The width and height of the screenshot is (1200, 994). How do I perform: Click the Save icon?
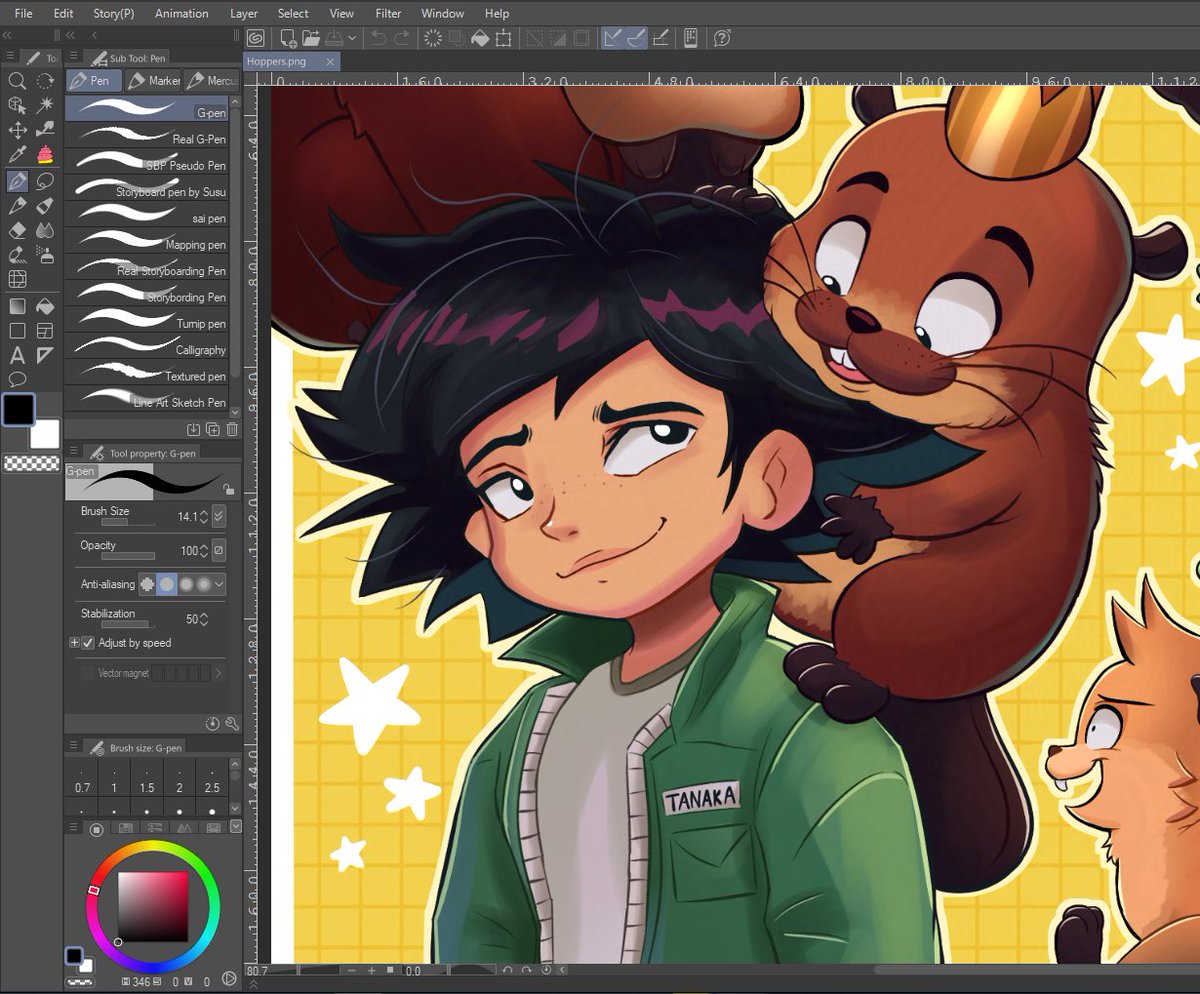pos(335,38)
